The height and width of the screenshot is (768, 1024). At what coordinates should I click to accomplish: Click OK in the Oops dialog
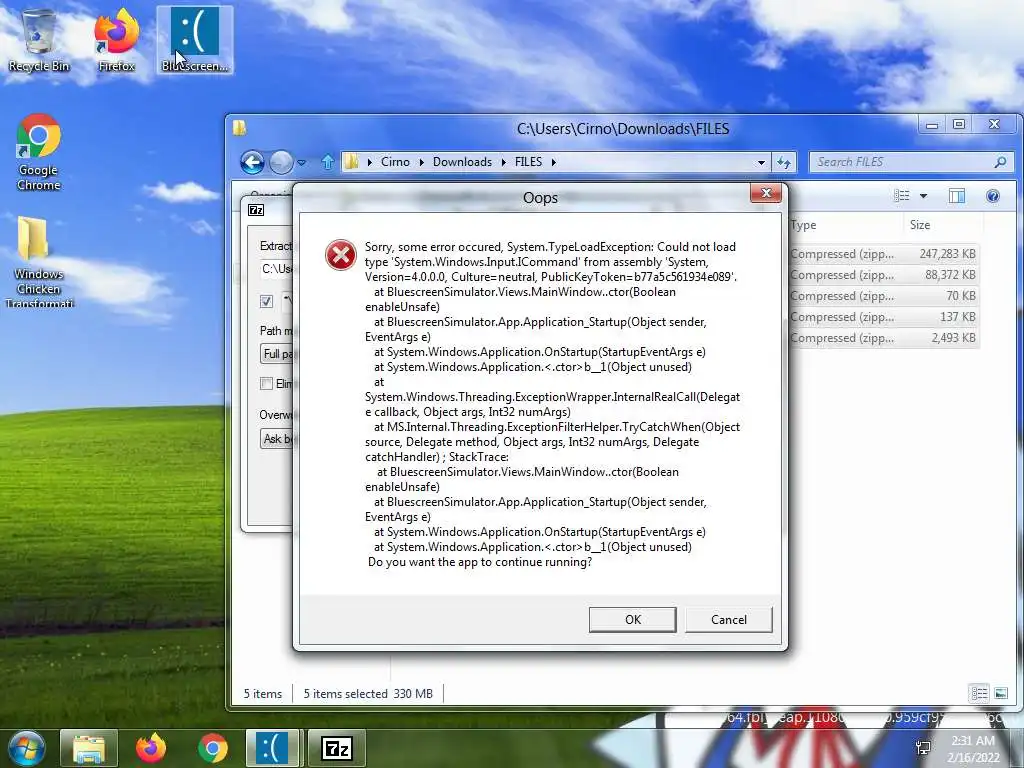pyautogui.click(x=632, y=620)
